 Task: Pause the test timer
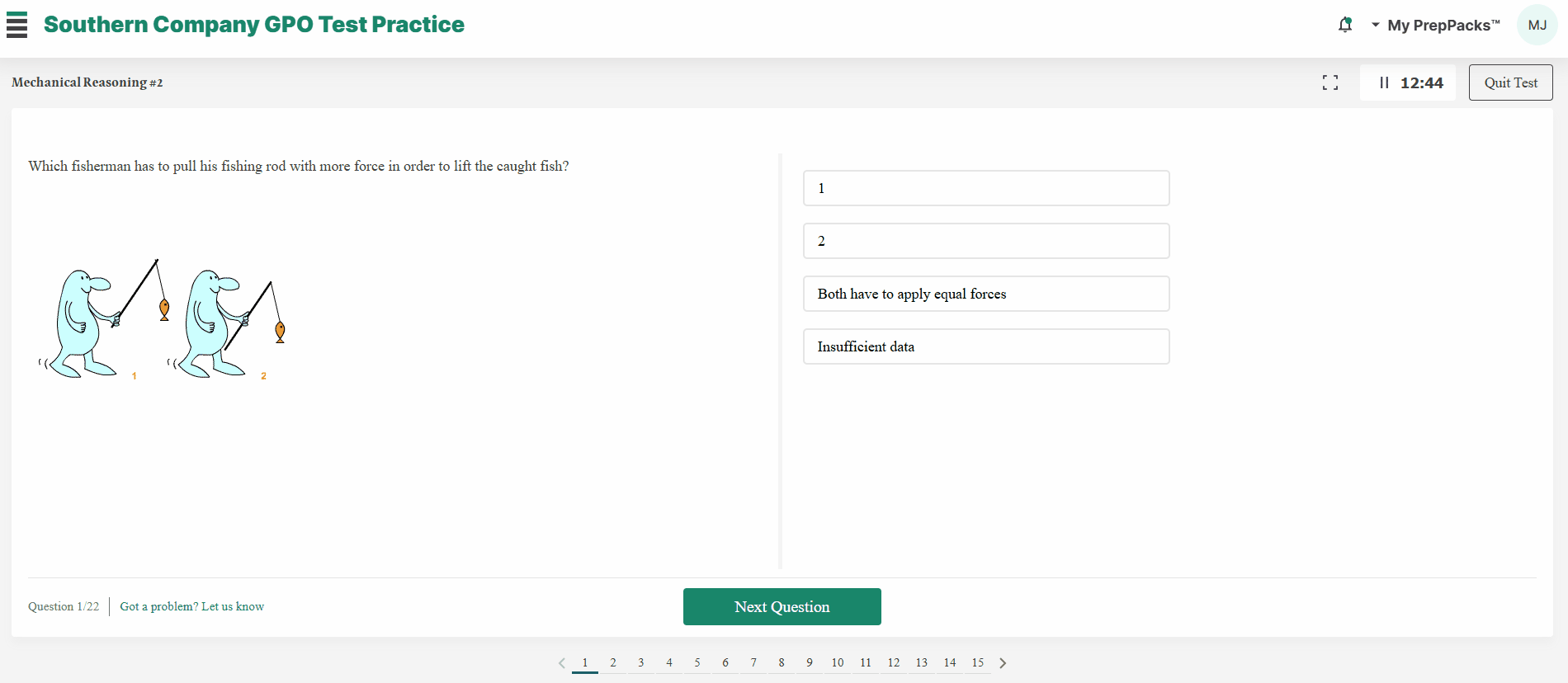tap(1384, 82)
